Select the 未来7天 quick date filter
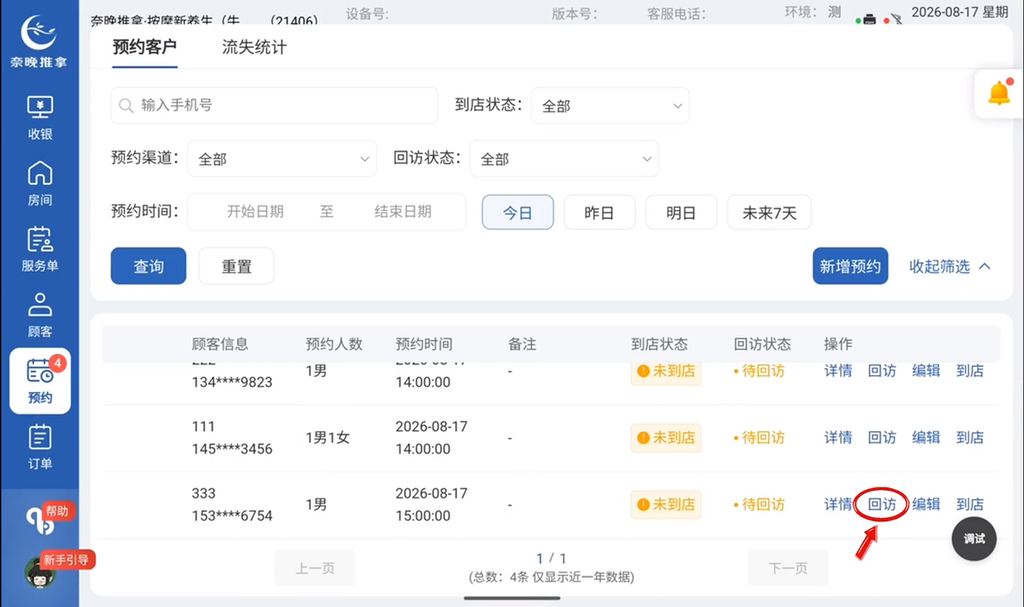Screen dimensions: 1024x607 pyautogui.click(x=769, y=212)
